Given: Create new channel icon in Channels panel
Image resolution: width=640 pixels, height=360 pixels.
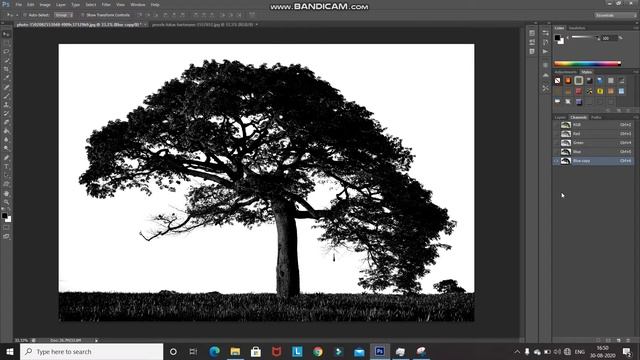Looking at the screenshot, I should pos(618,340).
